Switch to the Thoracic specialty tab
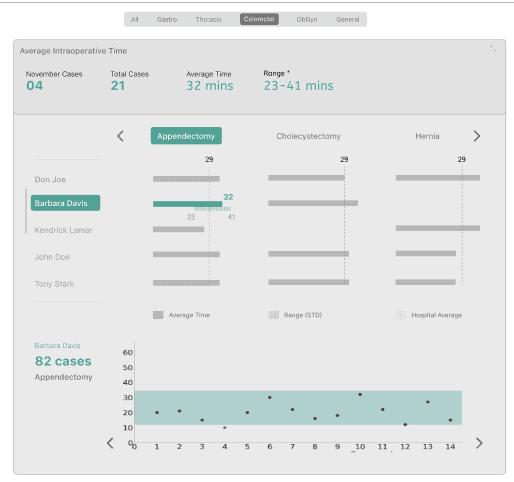The height and width of the screenshot is (482, 514). [208, 19]
